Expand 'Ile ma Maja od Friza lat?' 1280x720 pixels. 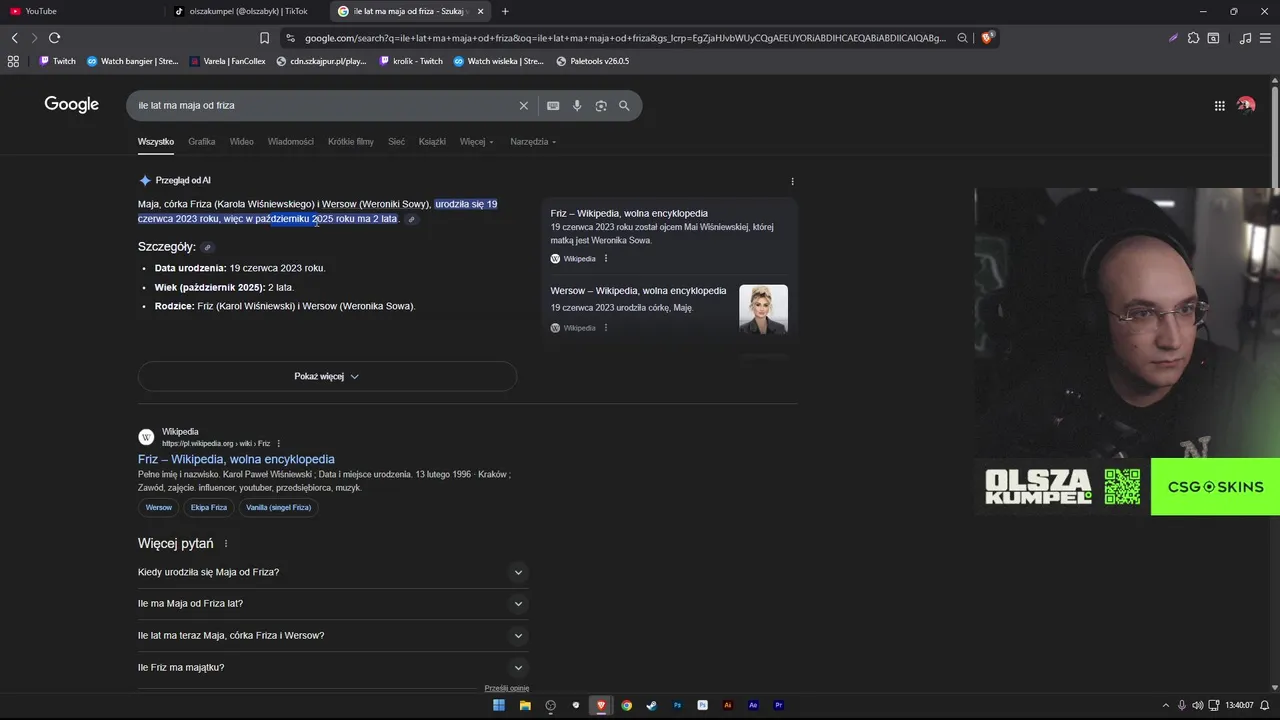333,604
